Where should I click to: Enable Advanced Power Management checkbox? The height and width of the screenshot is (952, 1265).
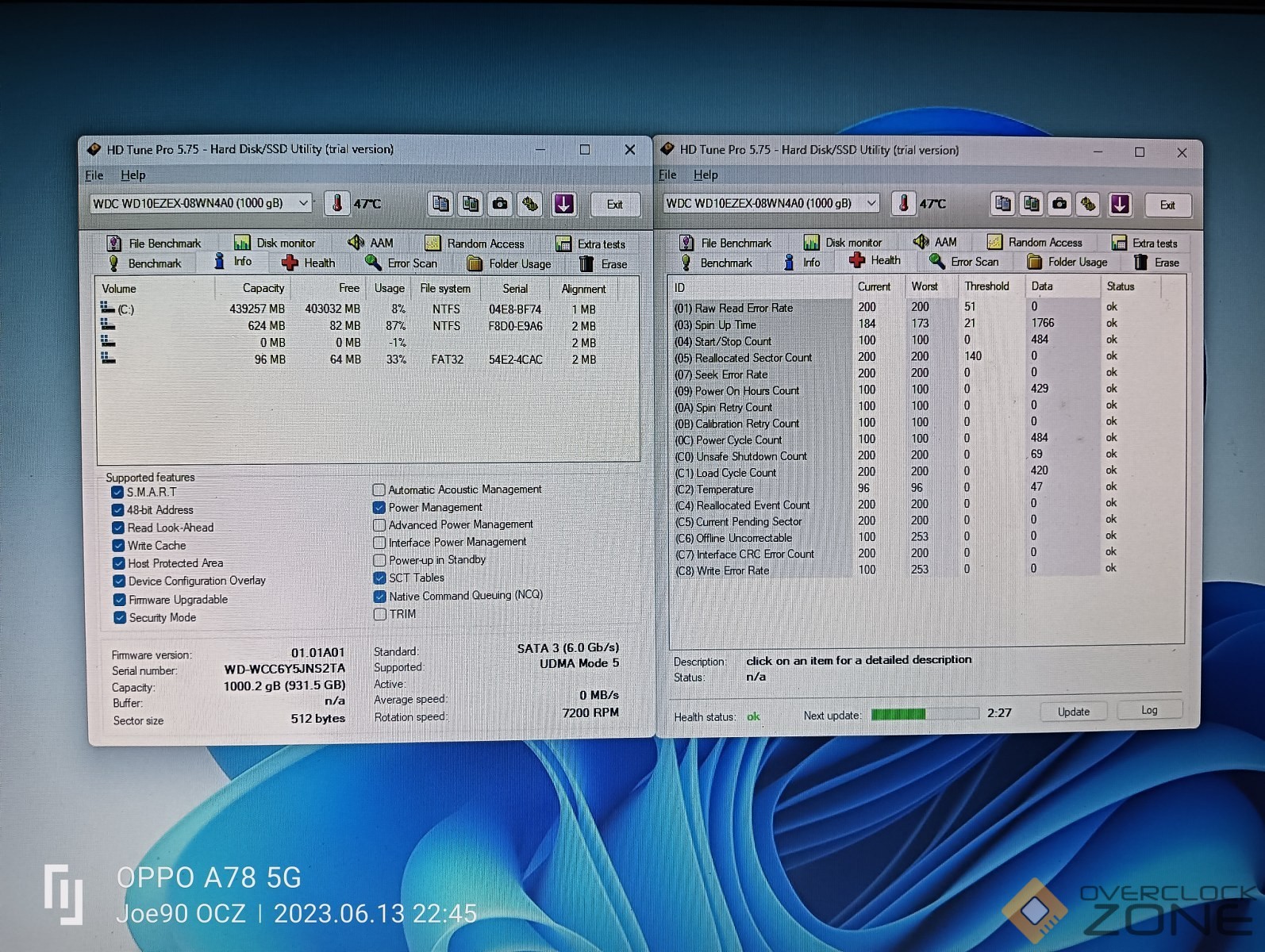click(379, 524)
